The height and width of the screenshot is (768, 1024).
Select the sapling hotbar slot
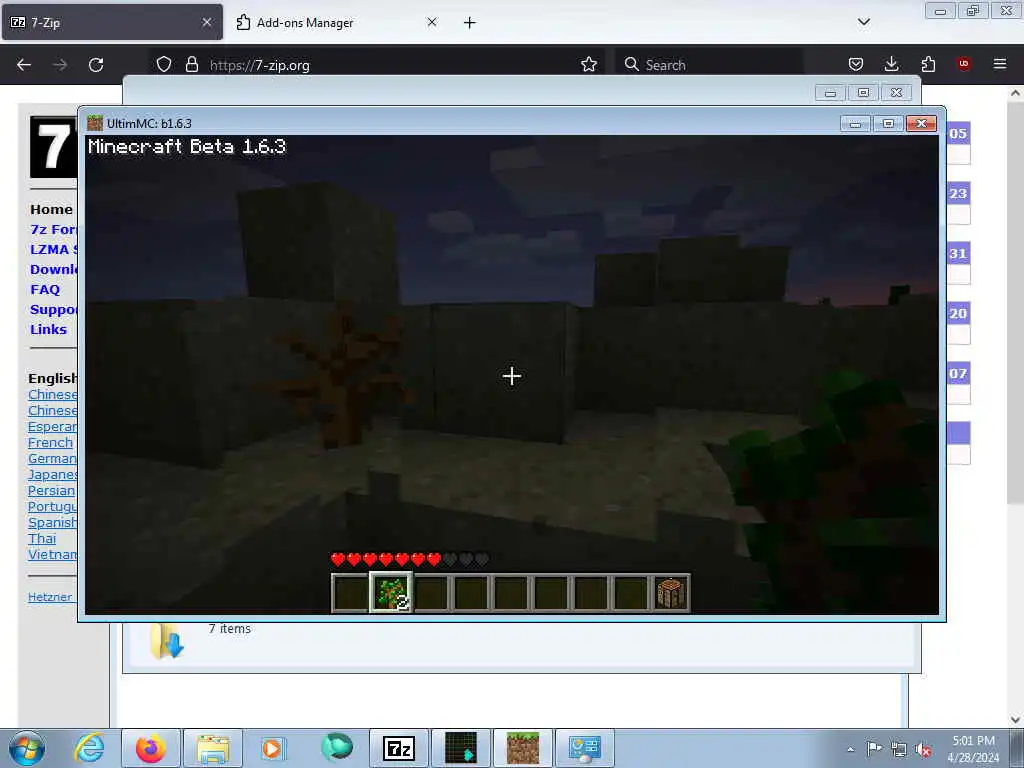click(391, 592)
